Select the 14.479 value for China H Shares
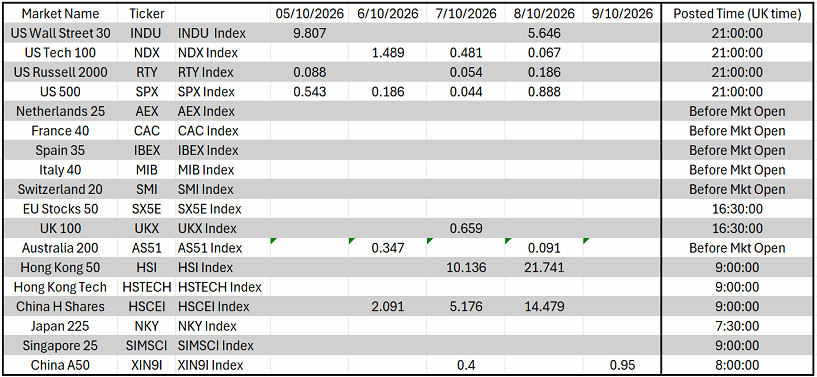The width and height of the screenshot is (817, 377). coord(544,306)
